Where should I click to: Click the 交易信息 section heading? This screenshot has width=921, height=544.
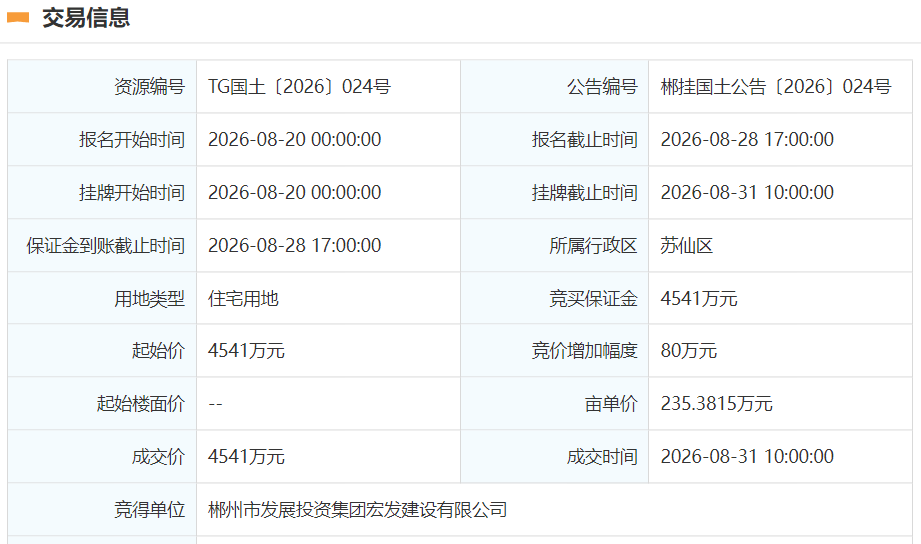(86, 18)
